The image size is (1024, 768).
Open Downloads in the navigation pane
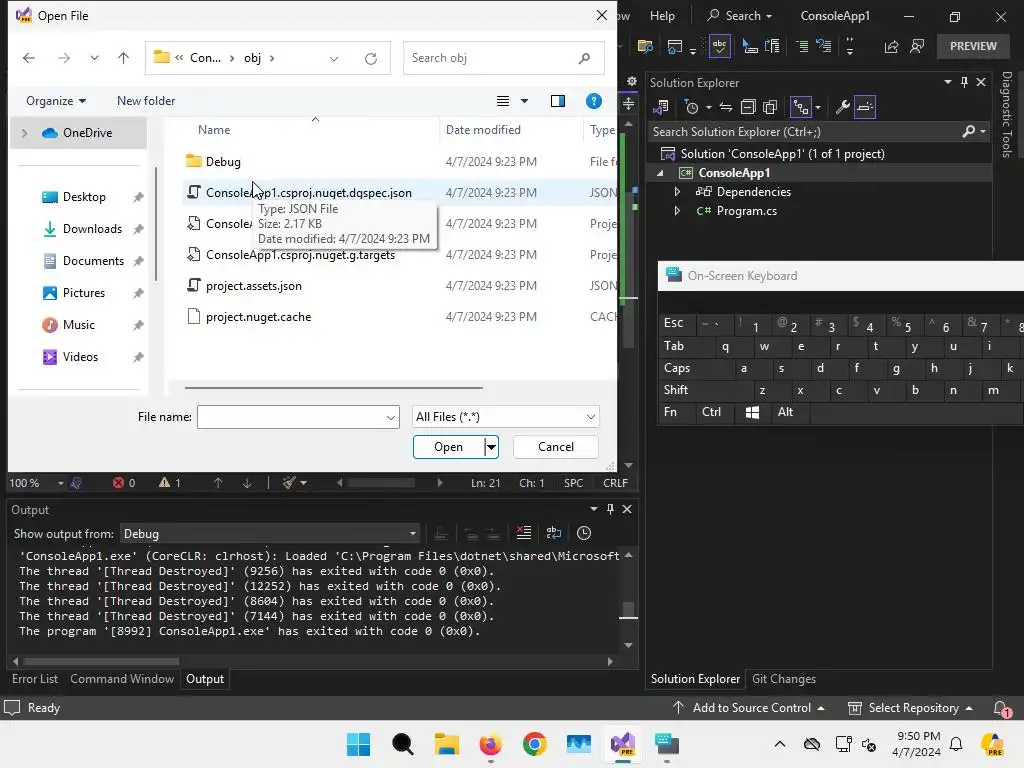point(92,229)
